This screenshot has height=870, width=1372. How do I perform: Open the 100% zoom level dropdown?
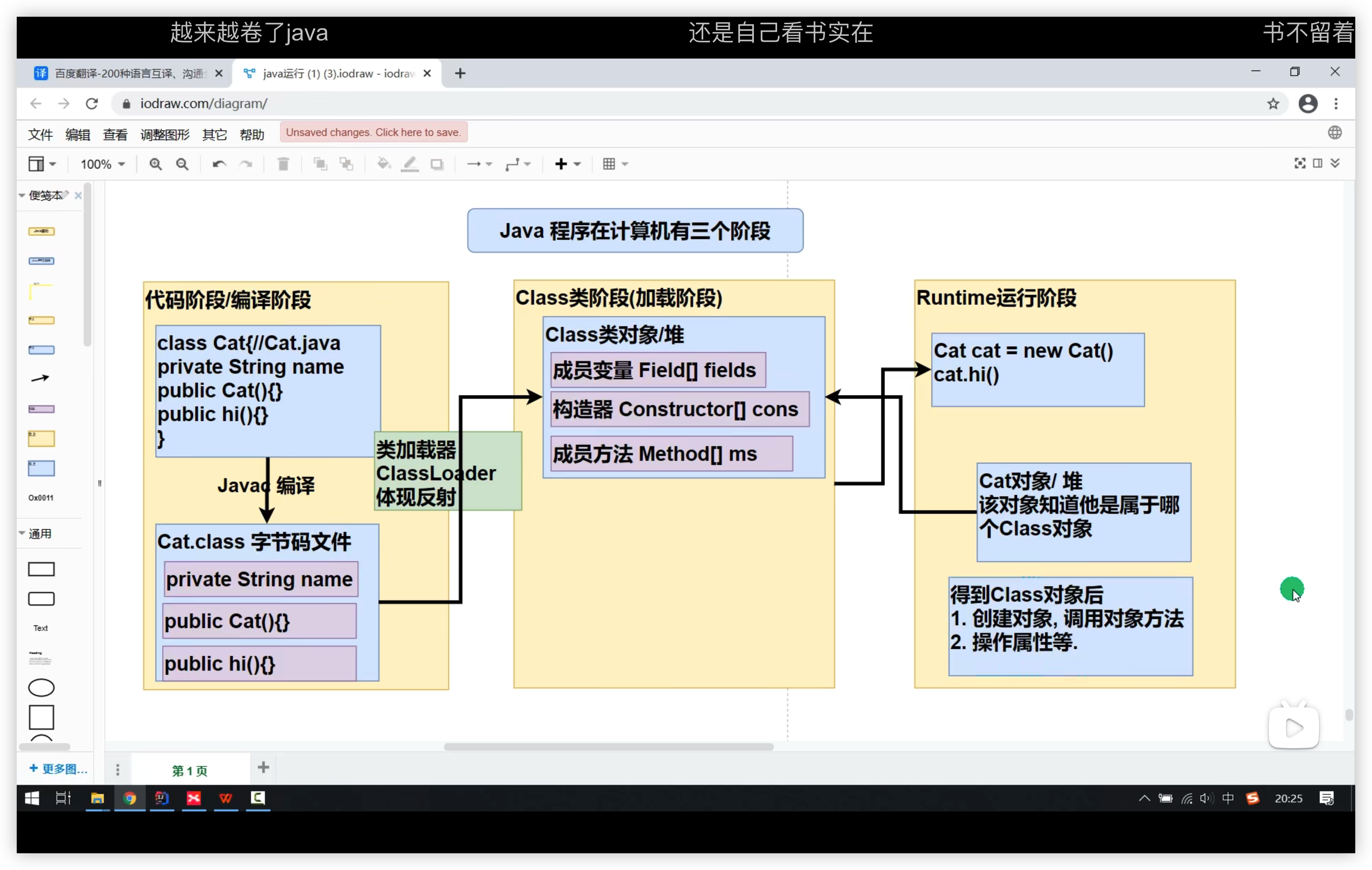click(x=103, y=164)
